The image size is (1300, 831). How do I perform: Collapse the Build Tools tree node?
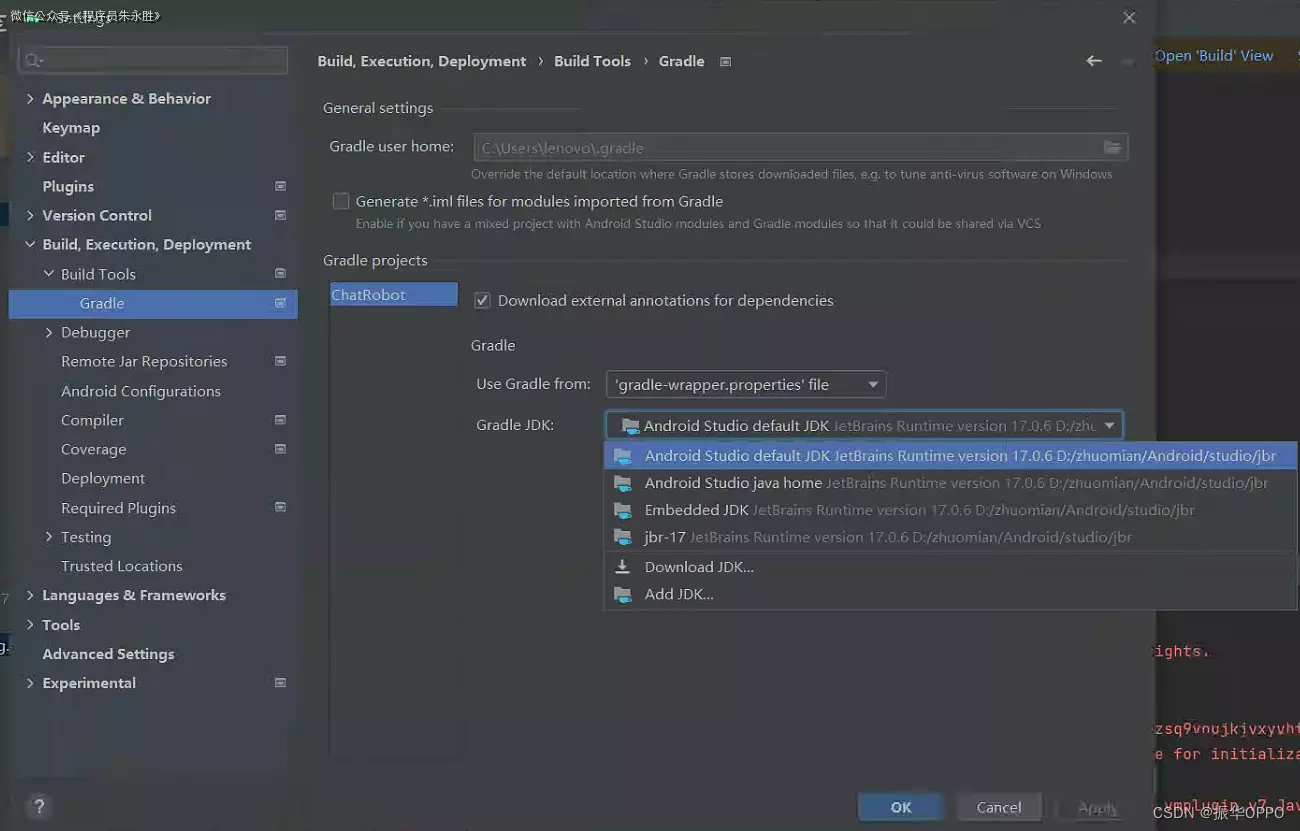click(49, 274)
